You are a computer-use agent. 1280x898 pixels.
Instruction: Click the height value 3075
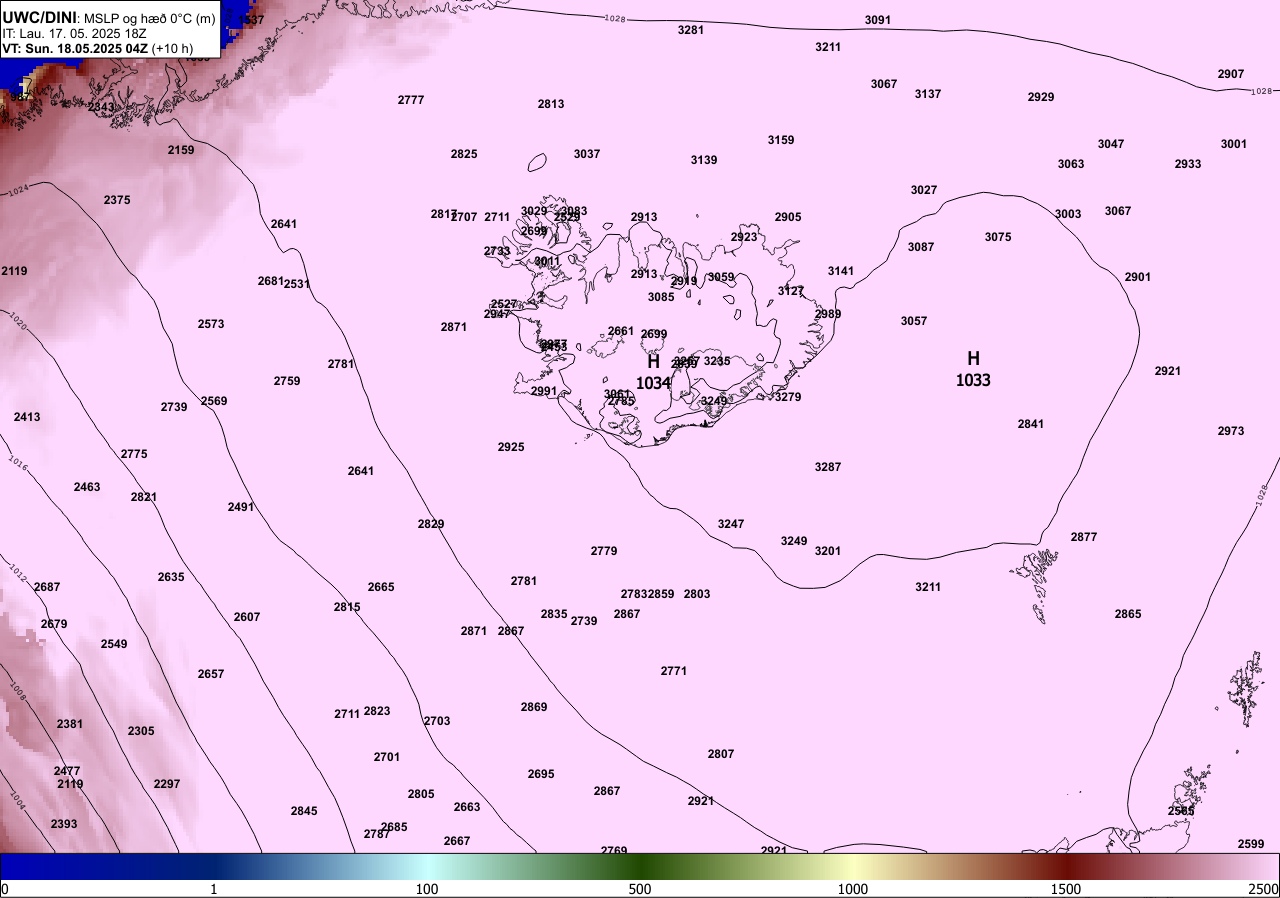click(998, 237)
